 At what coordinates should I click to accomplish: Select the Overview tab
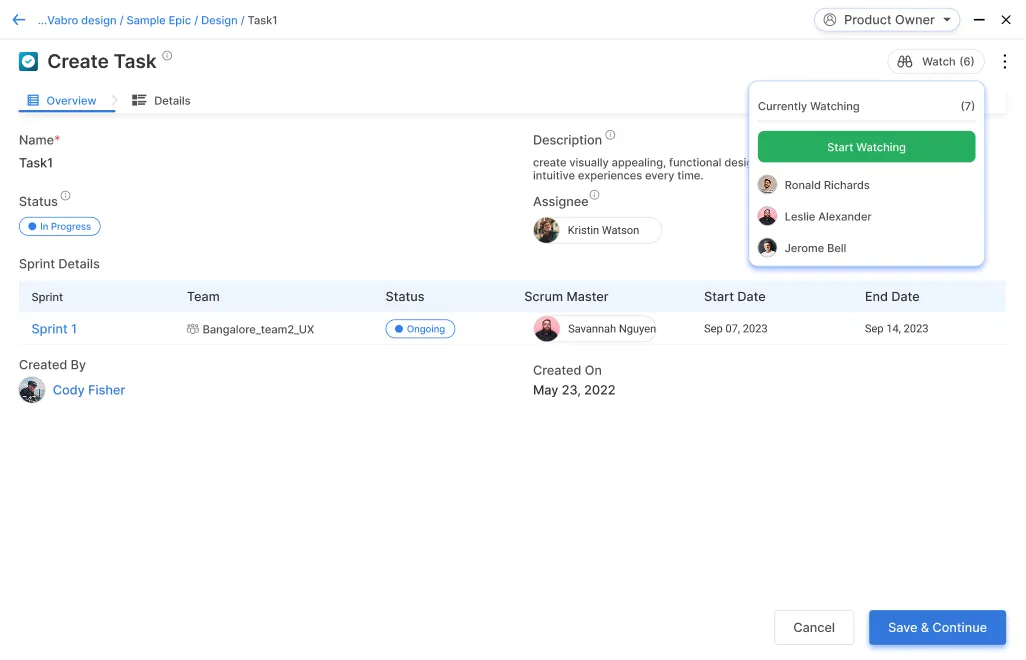[x=62, y=101]
